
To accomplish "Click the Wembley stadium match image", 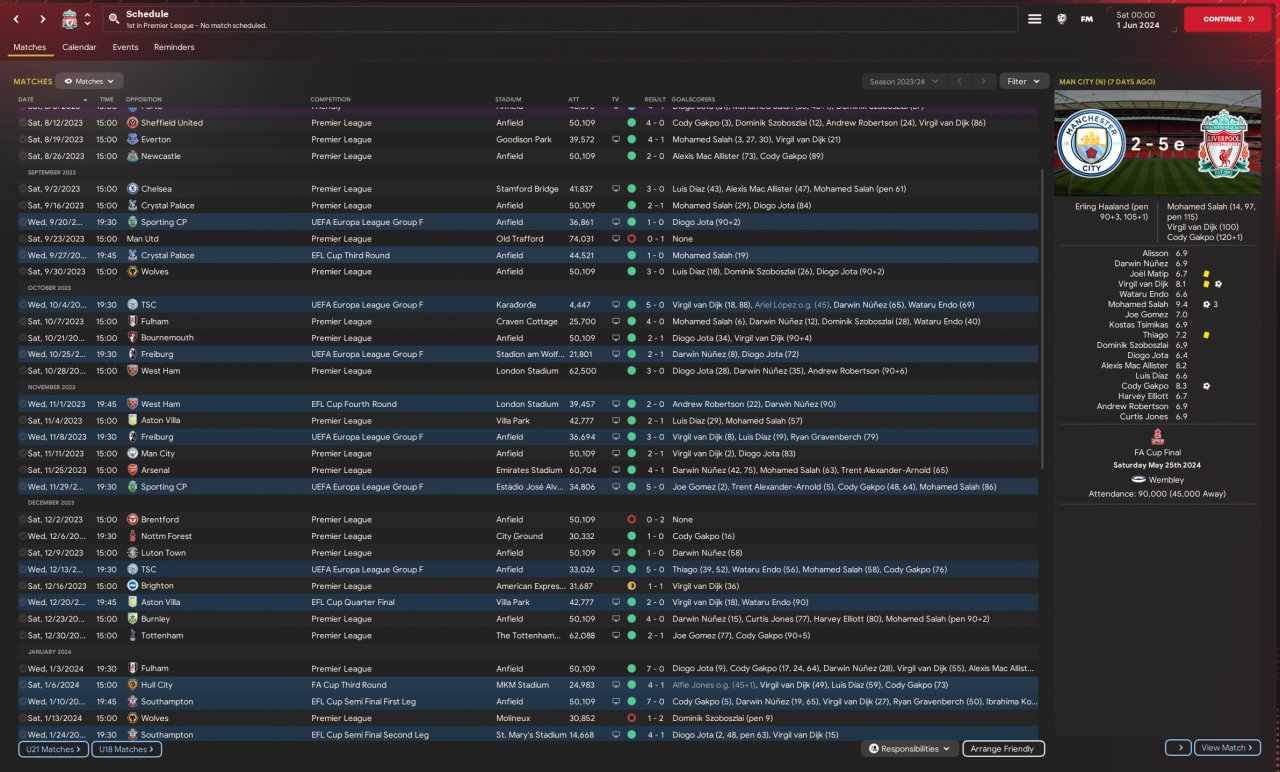I will click(1158, 143).
